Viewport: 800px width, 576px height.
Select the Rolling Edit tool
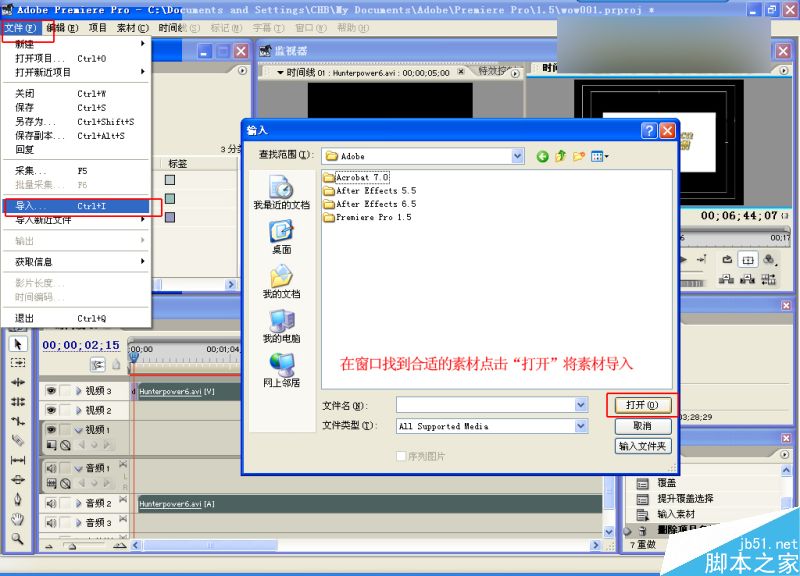click(18, 402)
